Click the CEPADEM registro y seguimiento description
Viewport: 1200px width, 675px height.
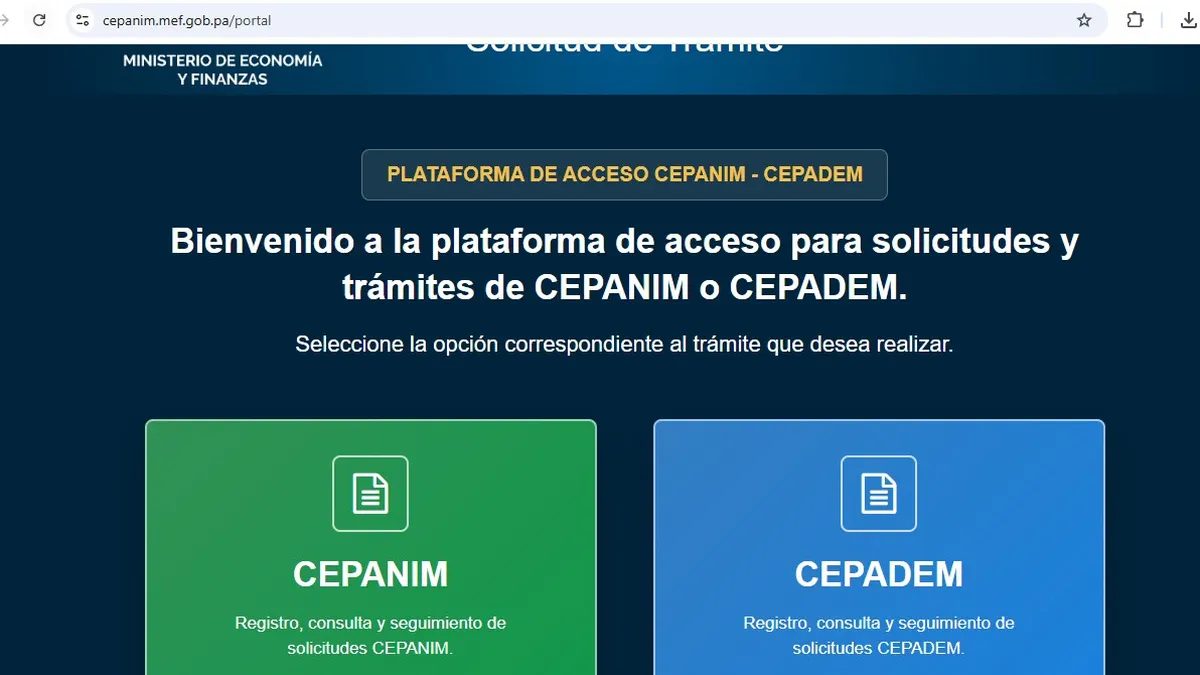pos(878,635)
